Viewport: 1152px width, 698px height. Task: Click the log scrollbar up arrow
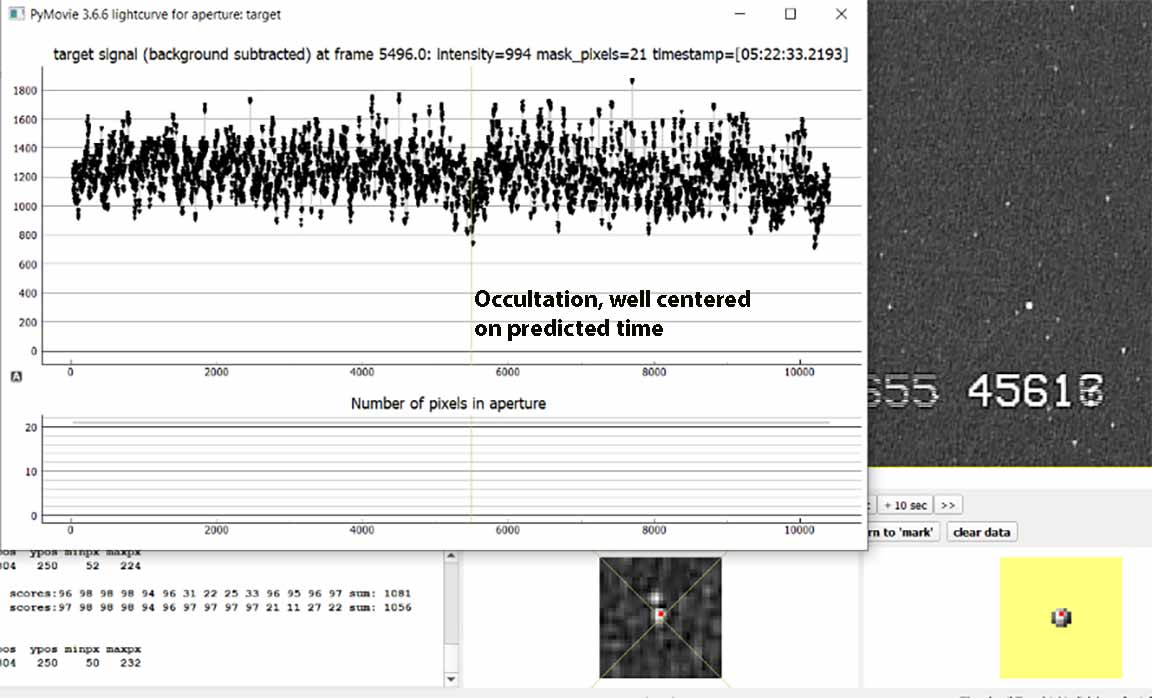pyautogui.click(x=451, y=556)
